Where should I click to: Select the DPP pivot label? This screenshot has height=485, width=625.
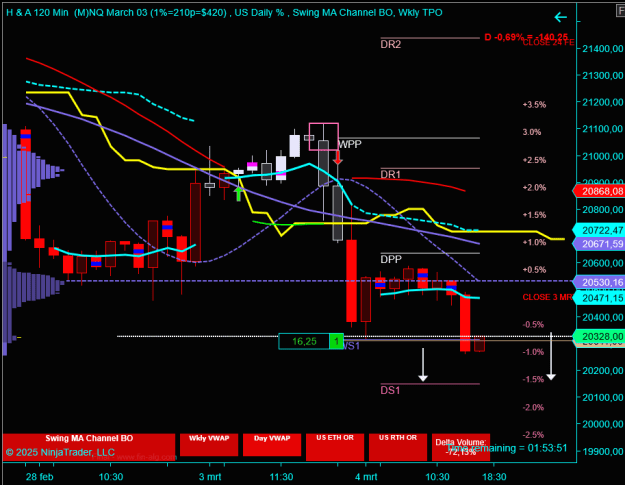click(x=391, y=259)
